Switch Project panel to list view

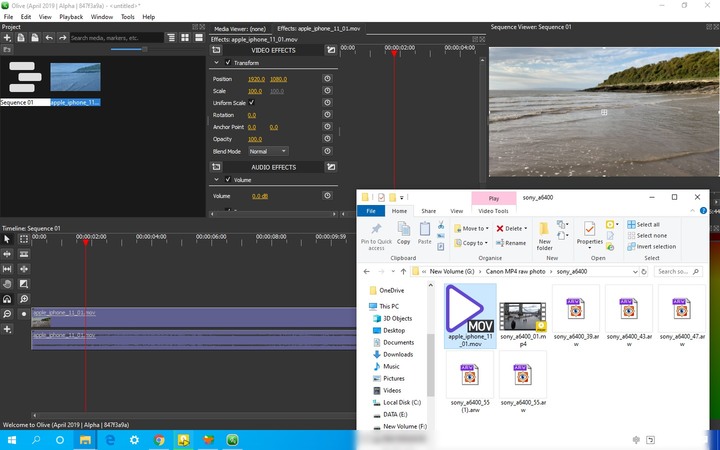[x=199, y=38]
